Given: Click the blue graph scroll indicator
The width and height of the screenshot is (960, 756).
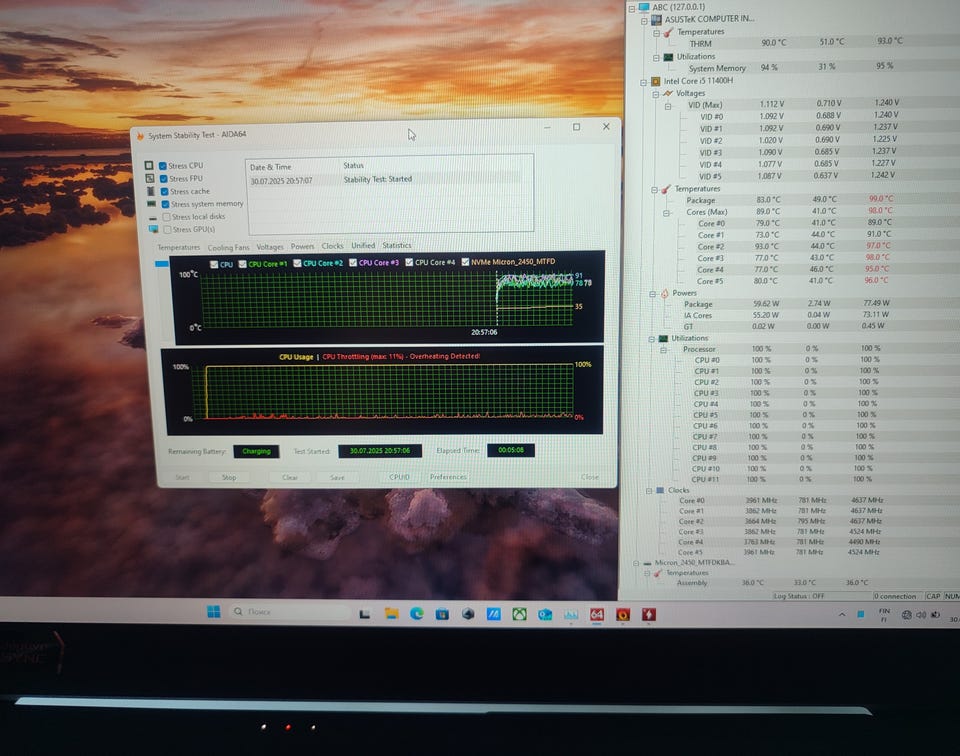Looking at the screenshot, I should 162,264.
